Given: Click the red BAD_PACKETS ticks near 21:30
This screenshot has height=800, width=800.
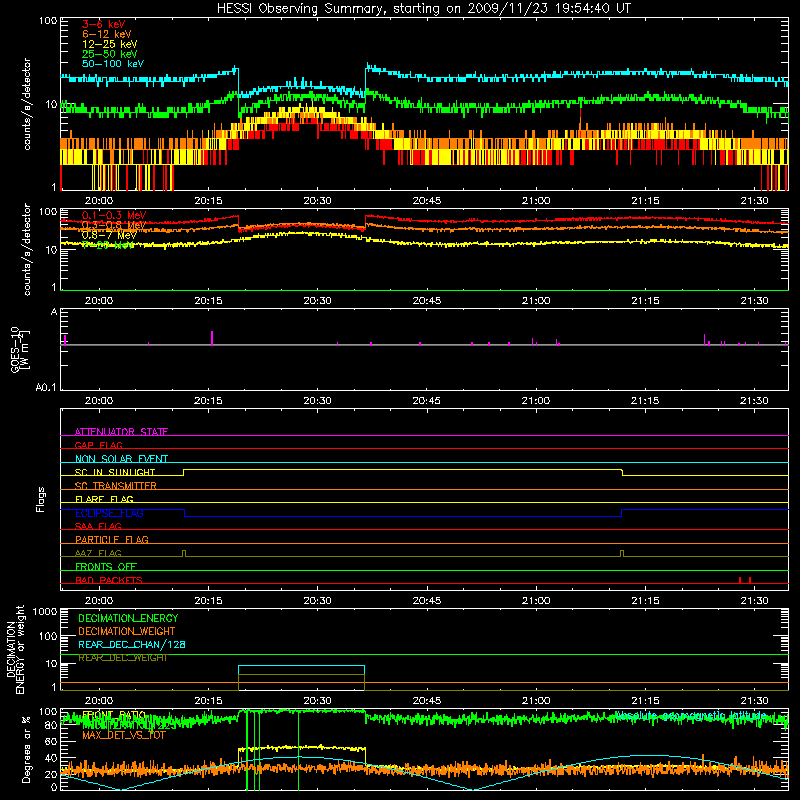Looking at the screenshot, I should 745,580.
